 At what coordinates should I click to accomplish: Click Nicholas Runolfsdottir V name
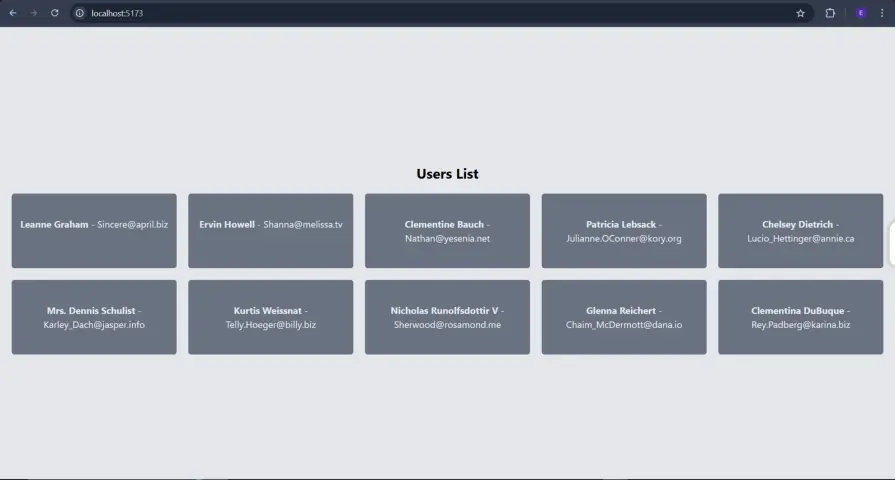[x=444, y=310]
